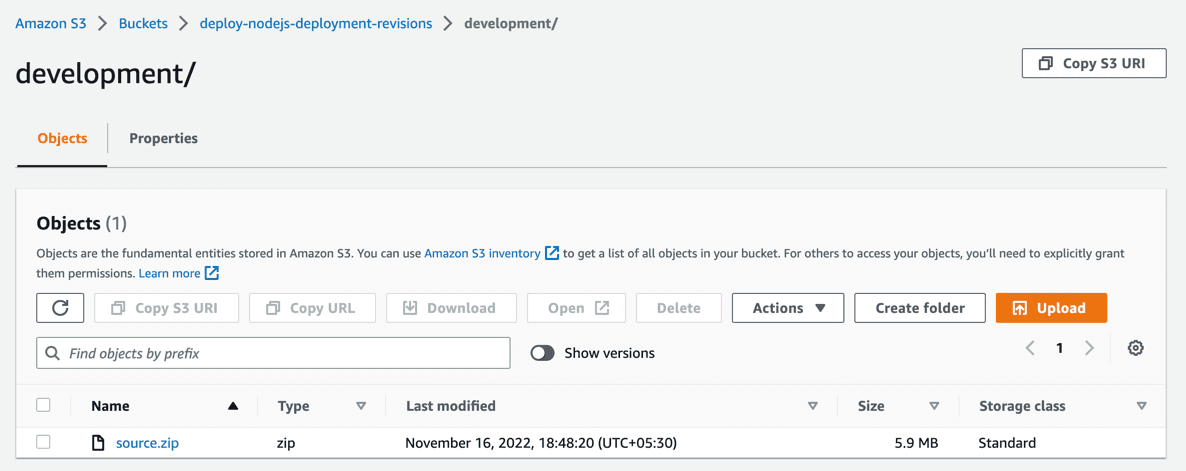Open Amazon S3 breadcrumb link
This screenshot has width=1186, height=471.
[x=51, y=23]
